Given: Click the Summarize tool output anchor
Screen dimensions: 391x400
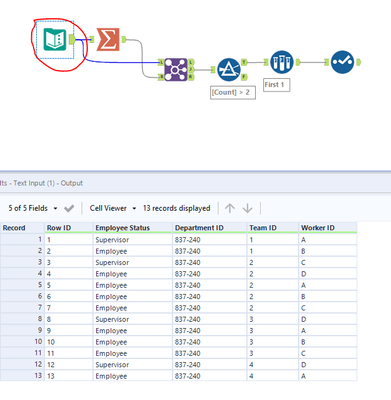Looking at the screenshot, I should tap(124, 40).
